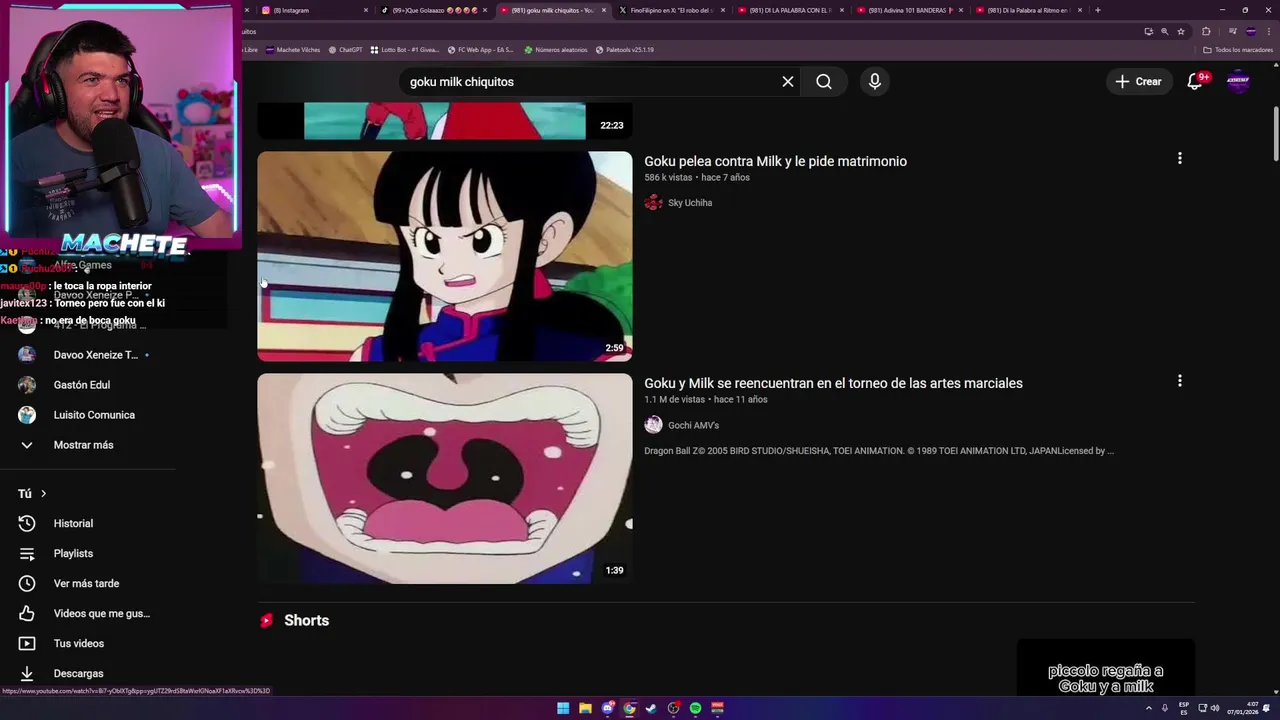Switch to 'DI LA PALABRA CON EL R...' tab
The width and height of the screenshot is (1280, 720).
[x=790, y=10]
